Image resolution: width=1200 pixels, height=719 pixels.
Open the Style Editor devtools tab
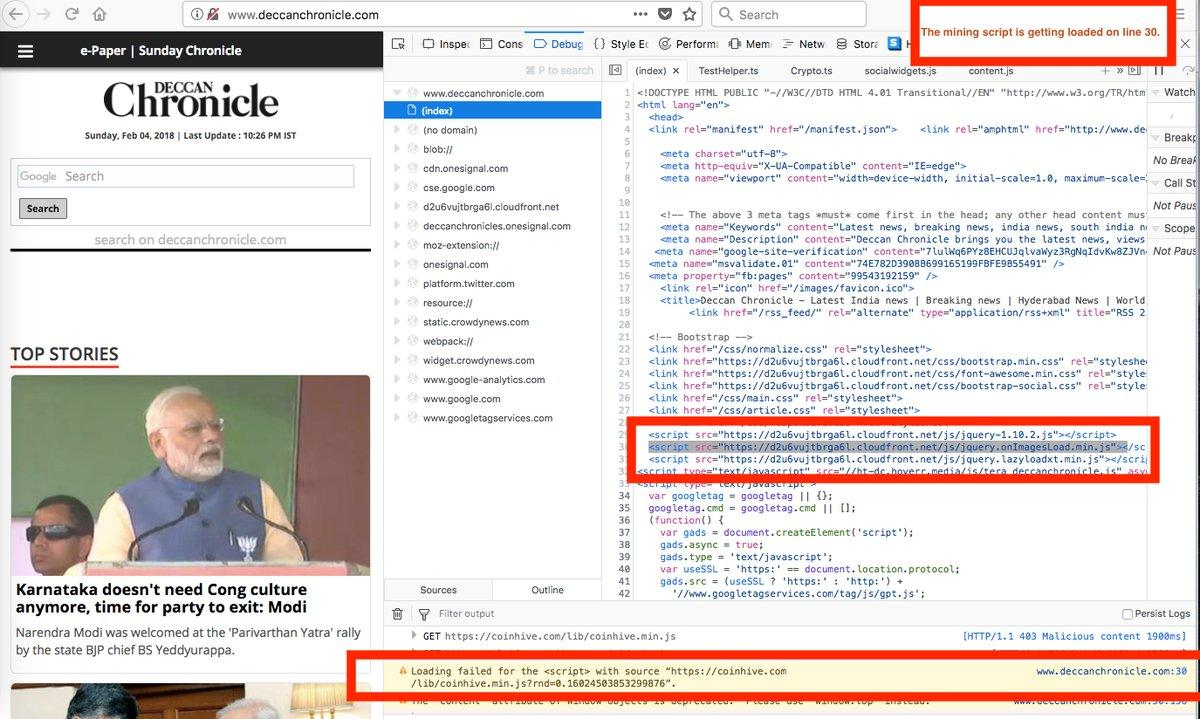(x=620, y=44)
